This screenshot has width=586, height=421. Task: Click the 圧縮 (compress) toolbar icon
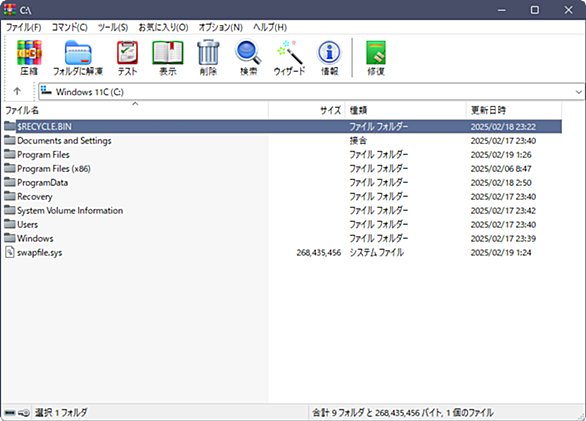[x=29, y=53]
